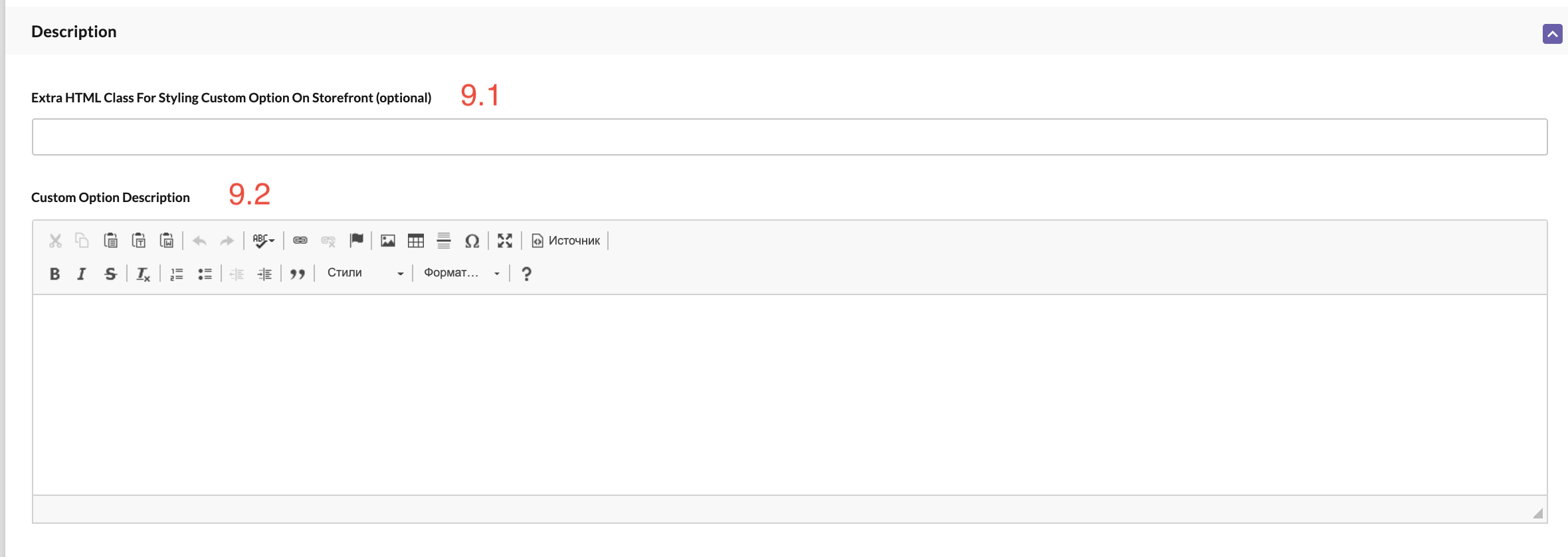Toggle Italic formatting

[x=82, y=274]
